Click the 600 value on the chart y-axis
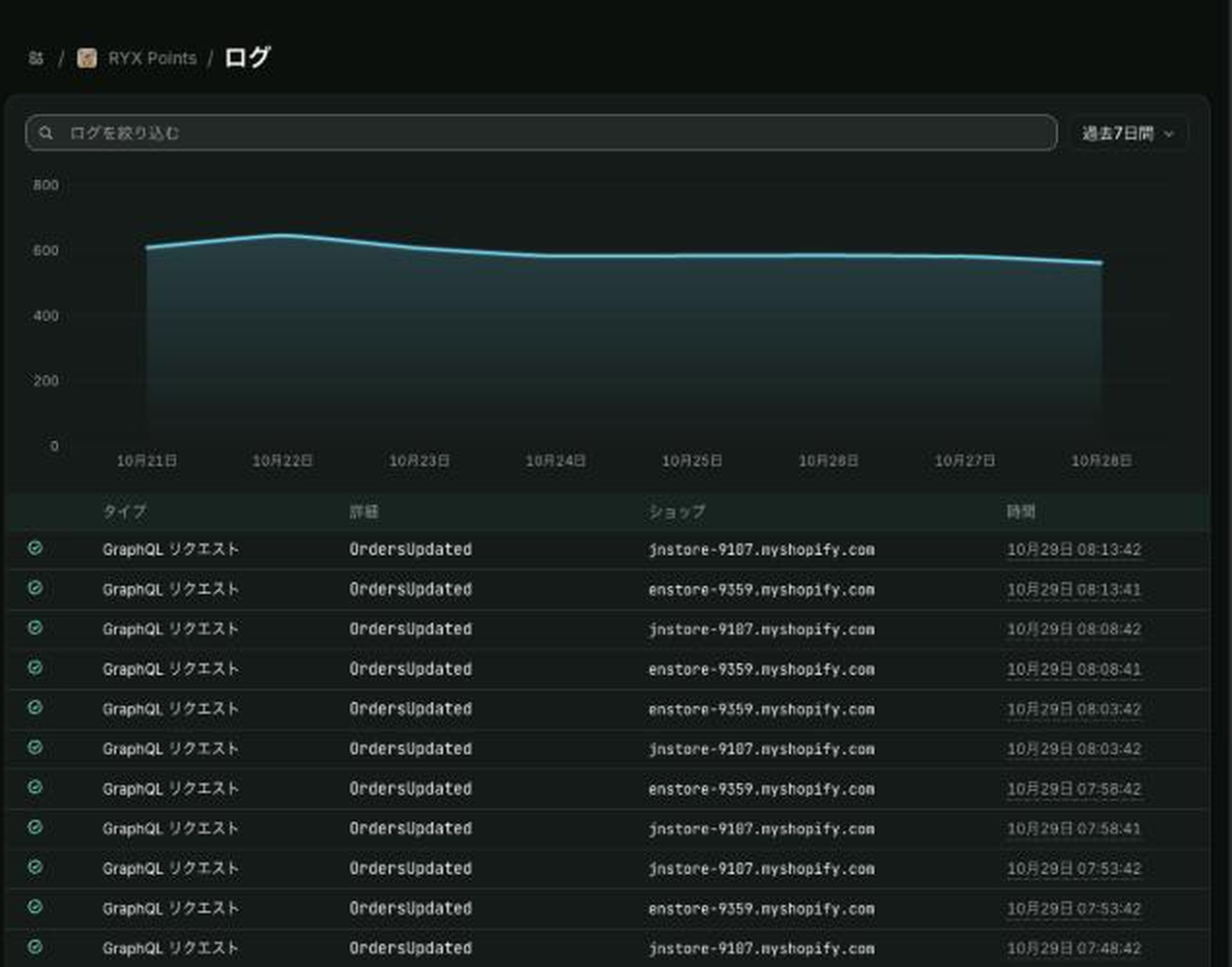Screen dimensions: 1232x967 45,250
